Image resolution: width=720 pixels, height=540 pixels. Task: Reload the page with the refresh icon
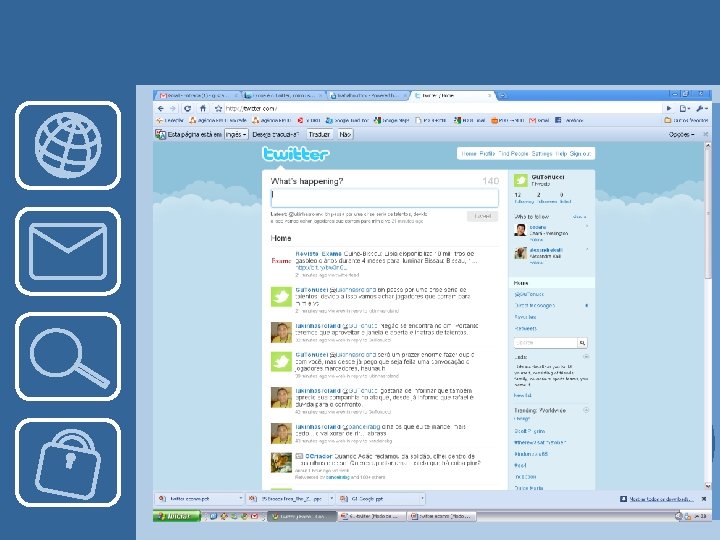coord(187,108)
